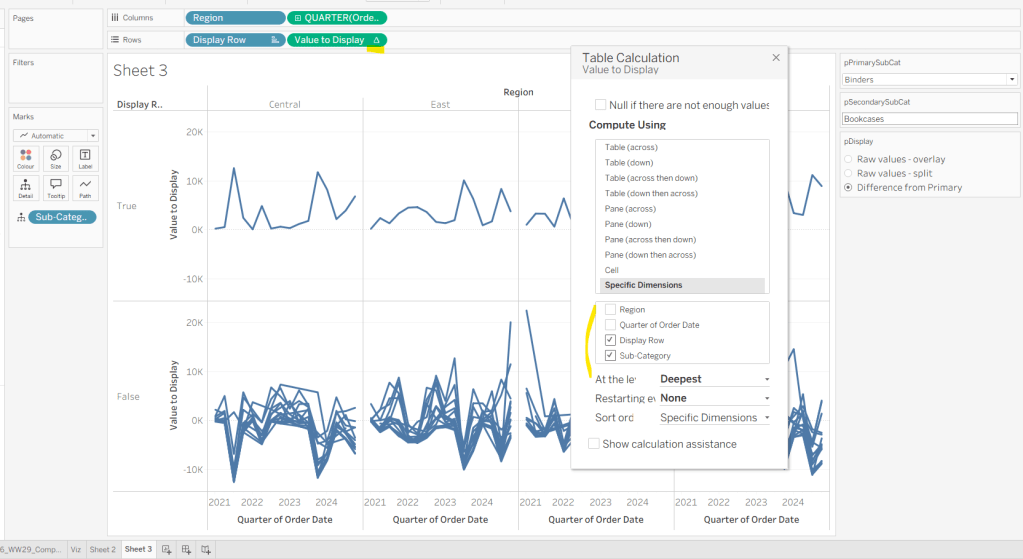Viewport: 1023px width, 559px height.
Task: Open the pPrimarySubCat Binders dropdown
Action: coord(929,79)
